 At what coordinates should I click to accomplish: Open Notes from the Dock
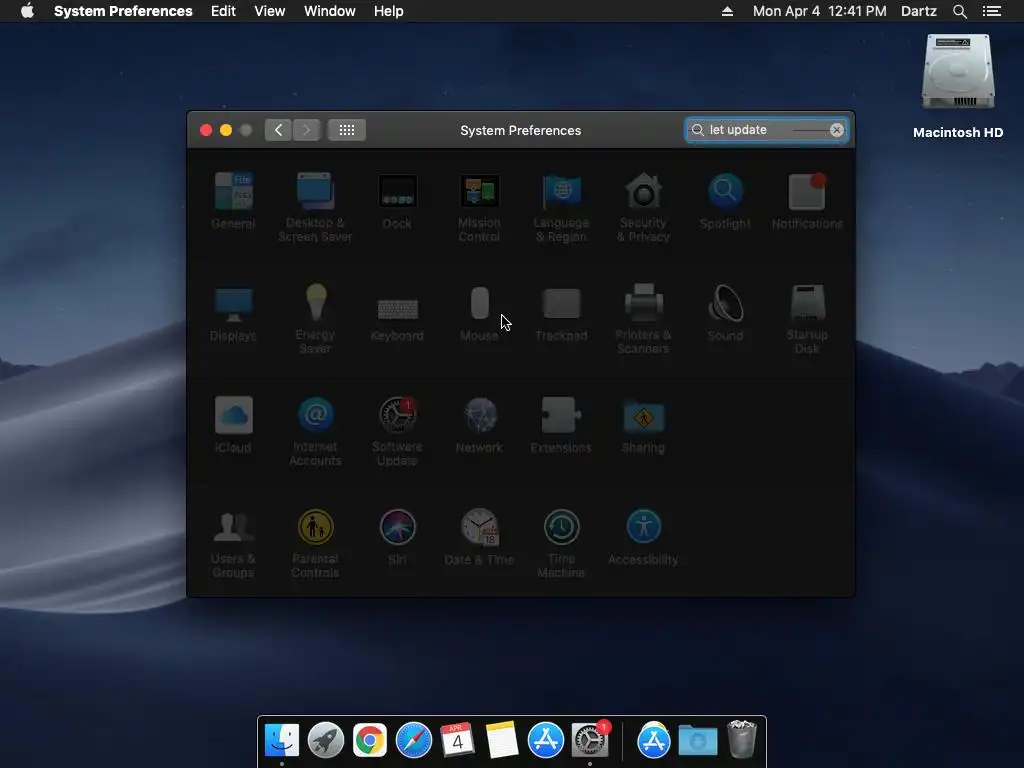click(502, 740)
